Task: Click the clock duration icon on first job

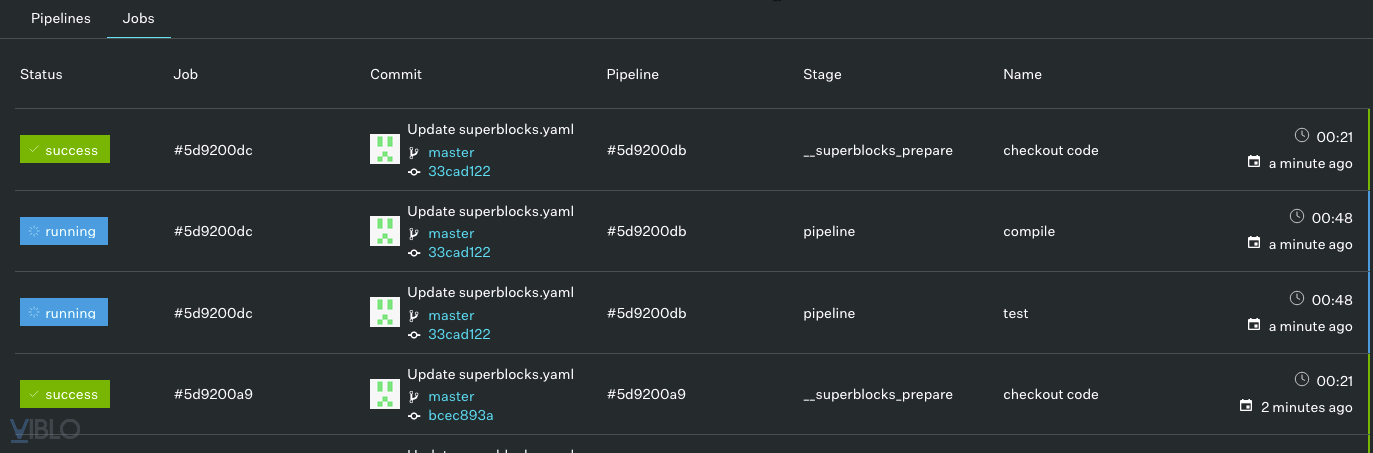Action: (1301, 135)
